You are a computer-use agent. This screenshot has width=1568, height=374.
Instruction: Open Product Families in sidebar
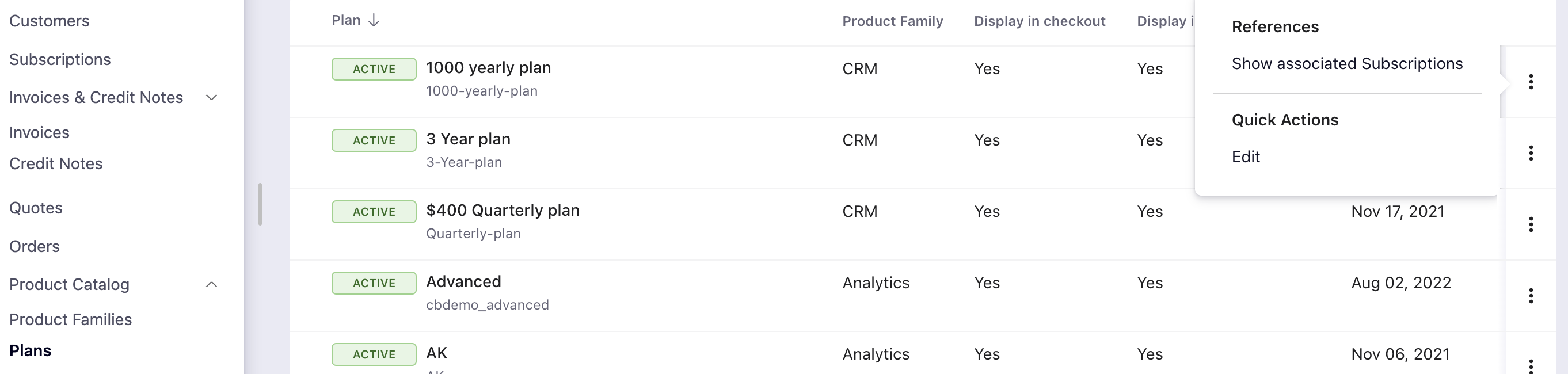pos(71,320)
